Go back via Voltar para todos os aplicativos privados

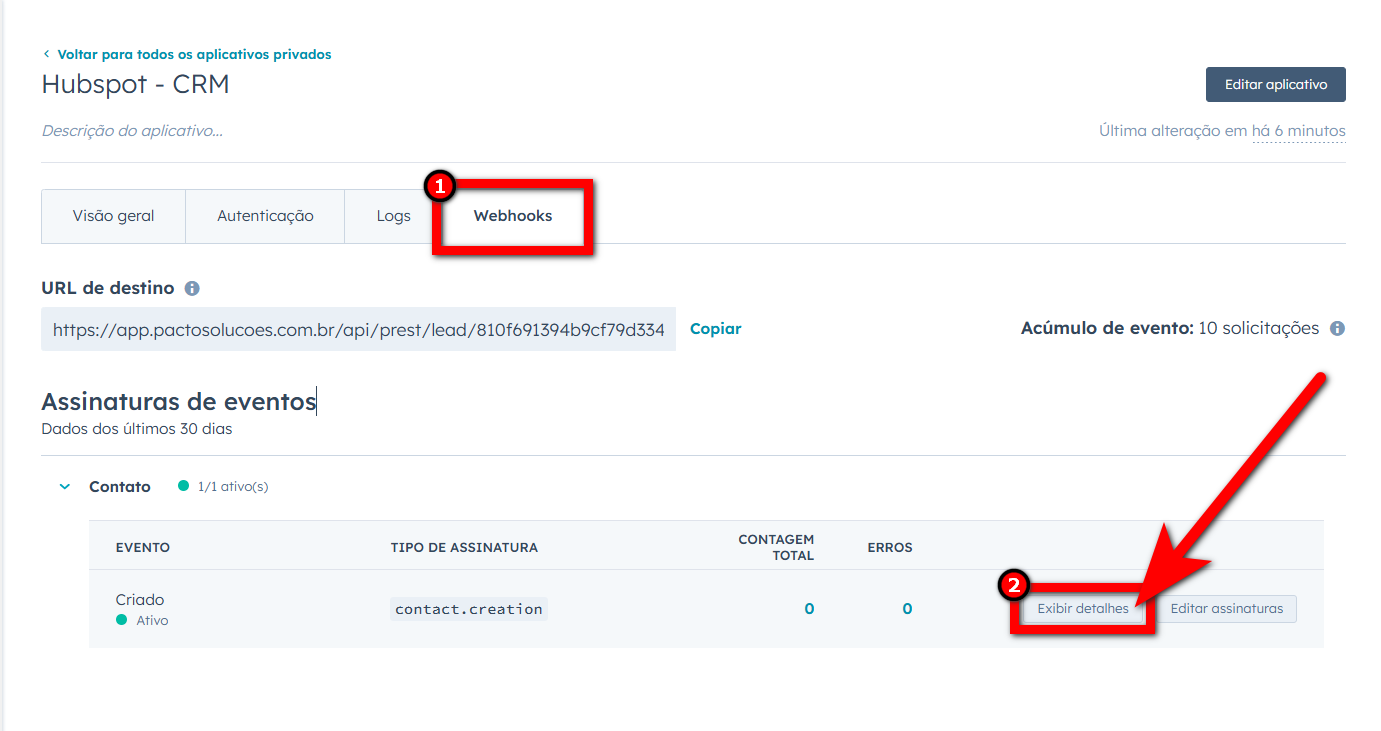click(x=194, y=55)
